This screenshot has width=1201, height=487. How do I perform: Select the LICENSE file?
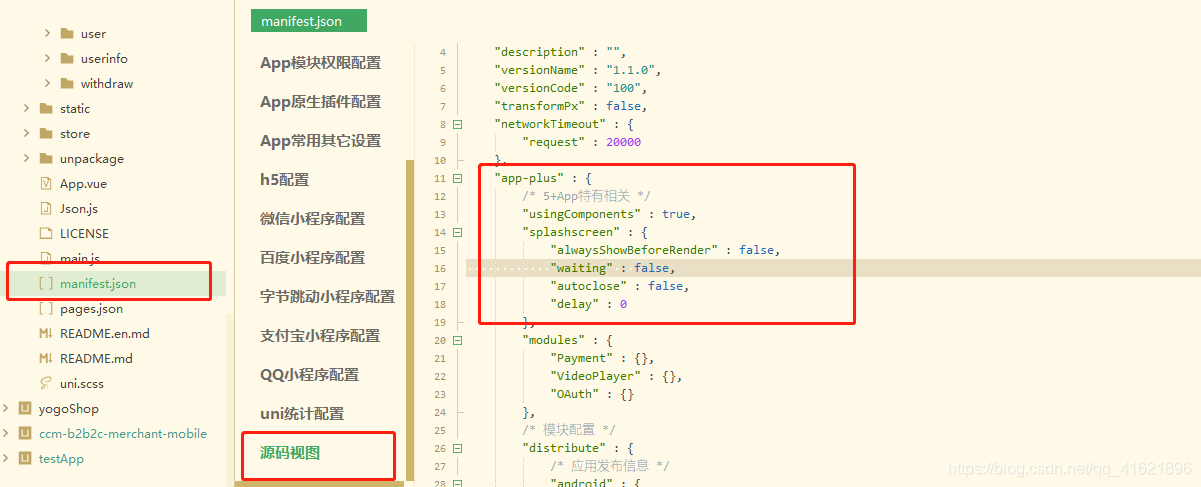click(x=84, y=233)
